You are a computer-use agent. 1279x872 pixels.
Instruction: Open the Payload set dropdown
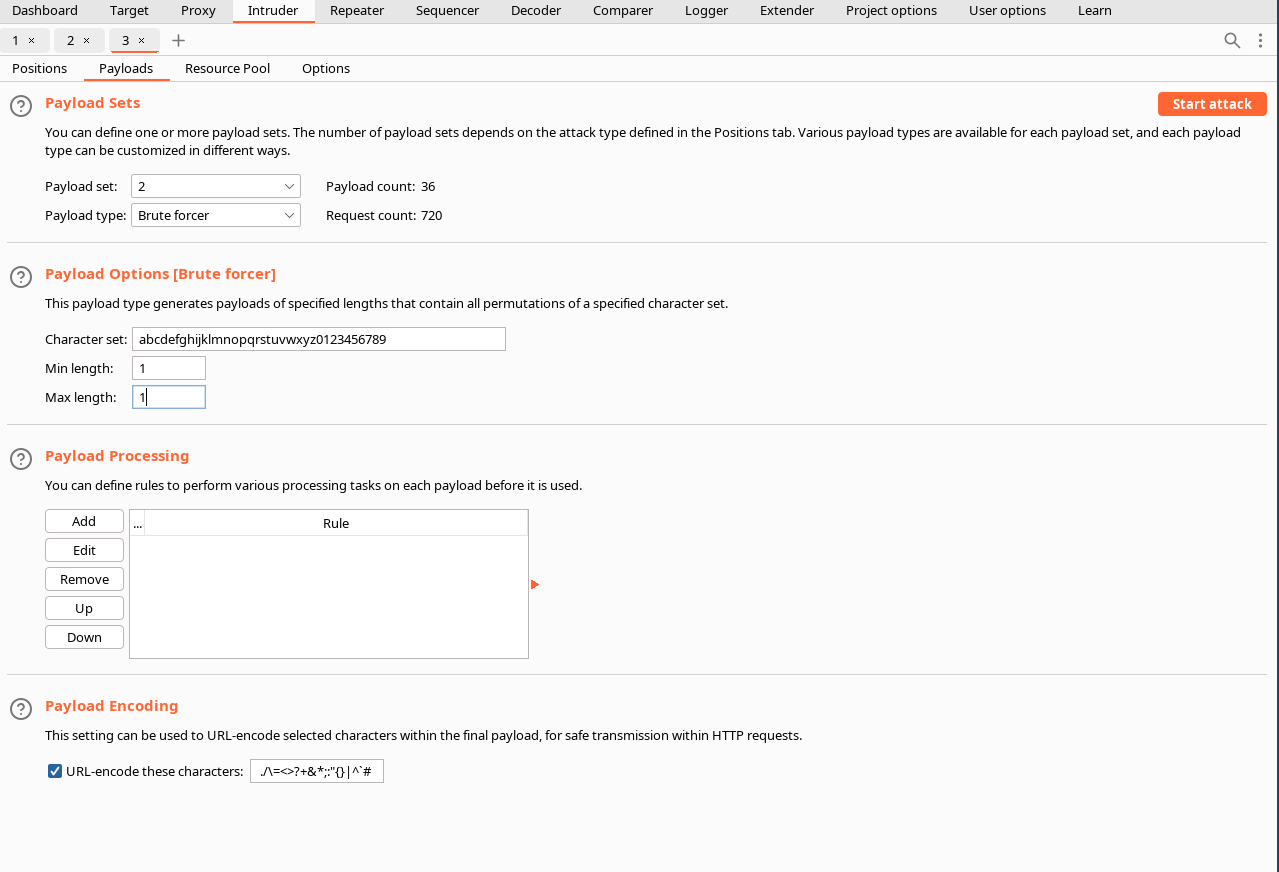click(x=216, y=186)
